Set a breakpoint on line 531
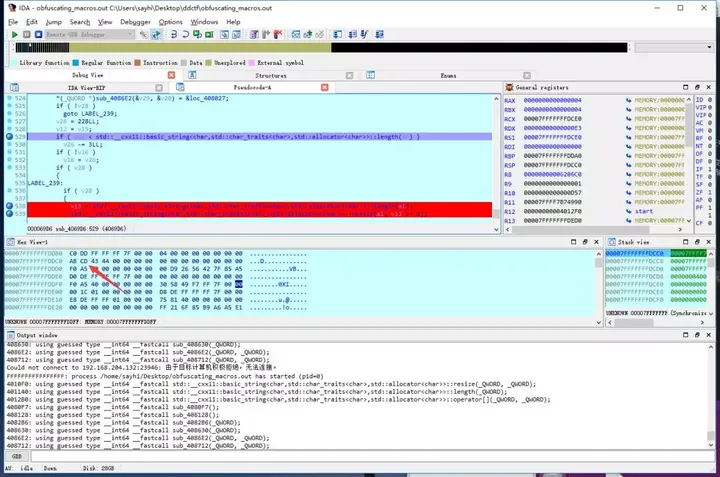Image resolution: width=720 pixels, height=477 pixels. pos(9,152)
